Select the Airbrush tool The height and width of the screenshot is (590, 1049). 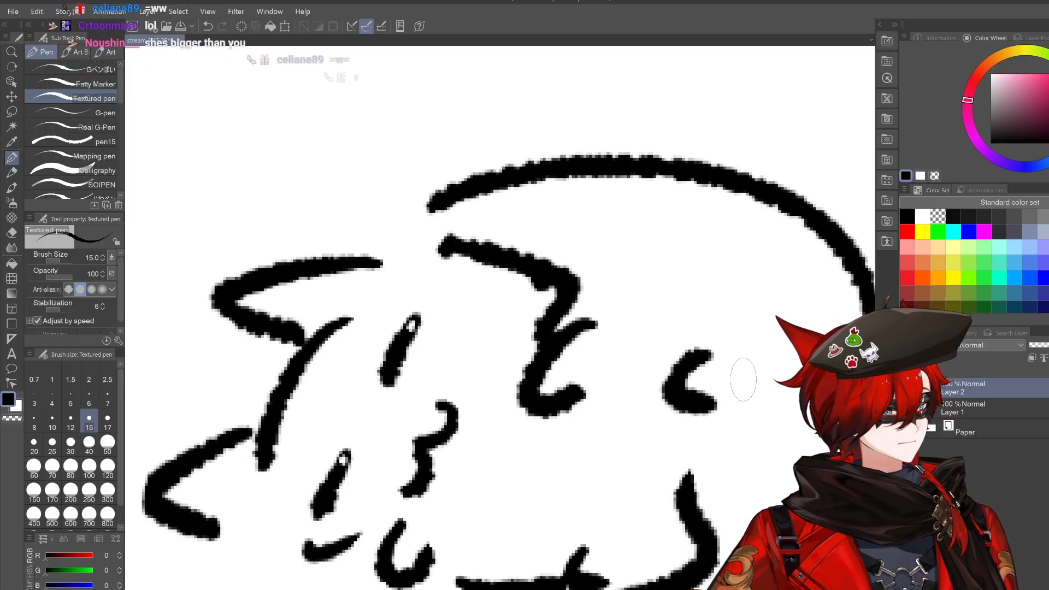(11, 203)
